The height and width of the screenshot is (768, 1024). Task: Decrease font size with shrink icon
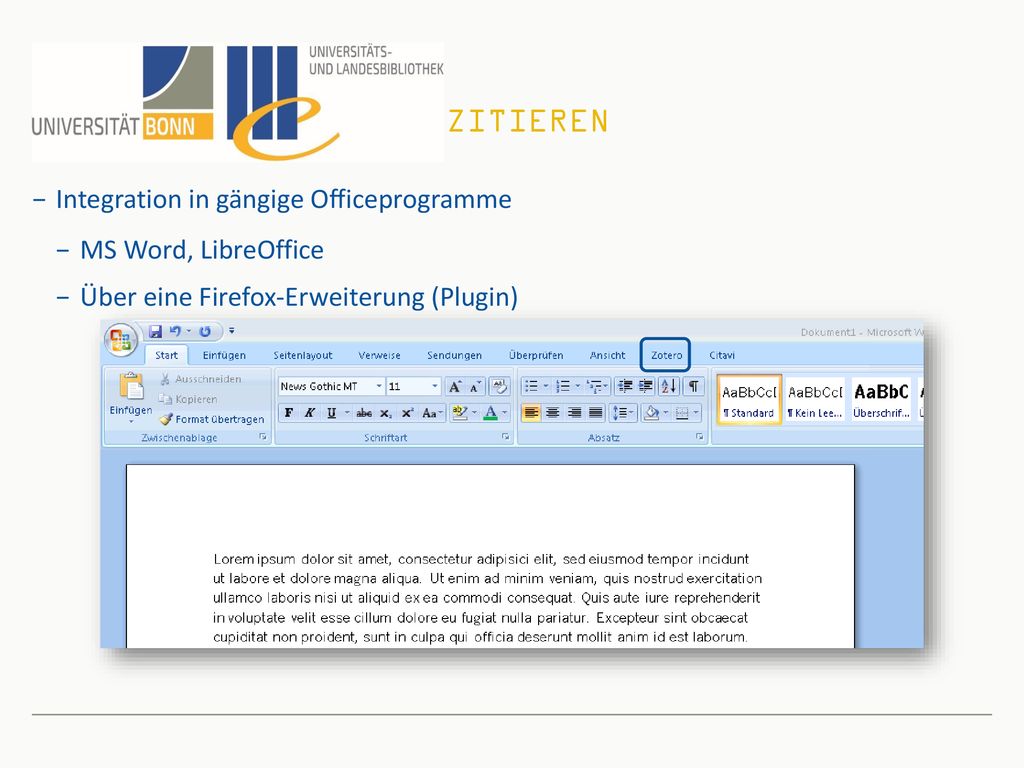[475, 387]
